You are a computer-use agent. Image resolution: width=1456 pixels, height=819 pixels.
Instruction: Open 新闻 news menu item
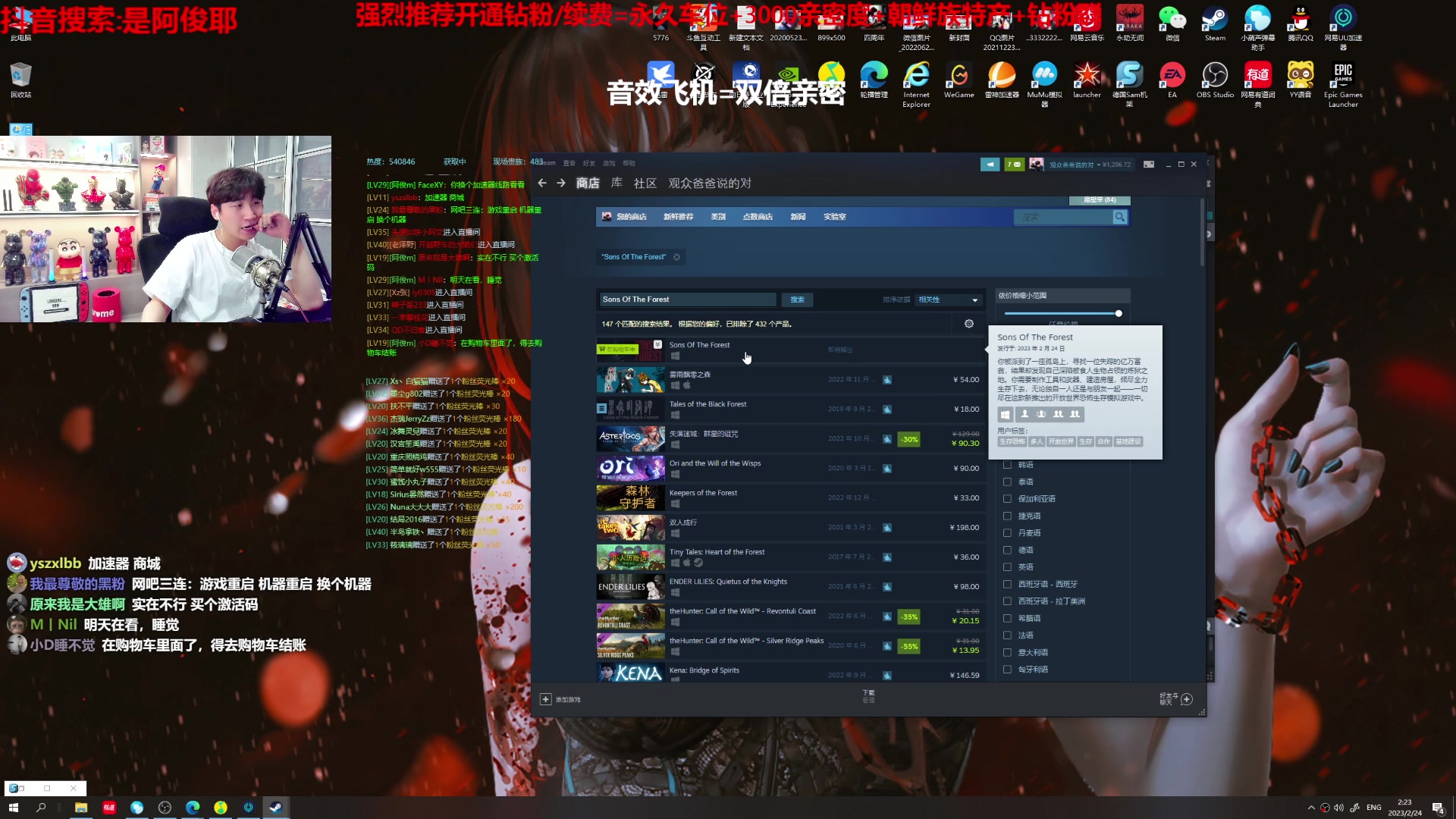click(x=798, y=217)
